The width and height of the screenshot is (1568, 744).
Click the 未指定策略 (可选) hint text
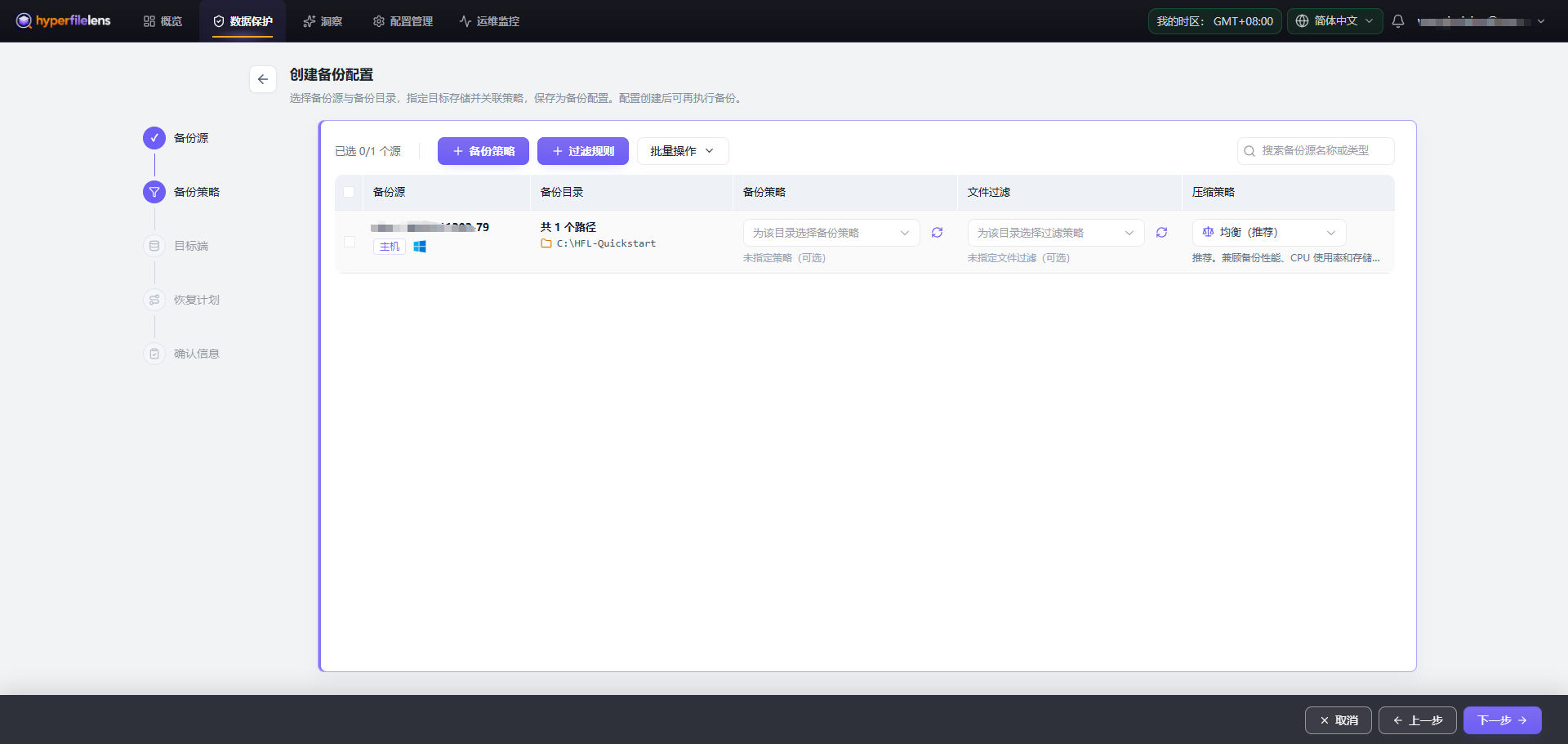click(x=784, y=258)
